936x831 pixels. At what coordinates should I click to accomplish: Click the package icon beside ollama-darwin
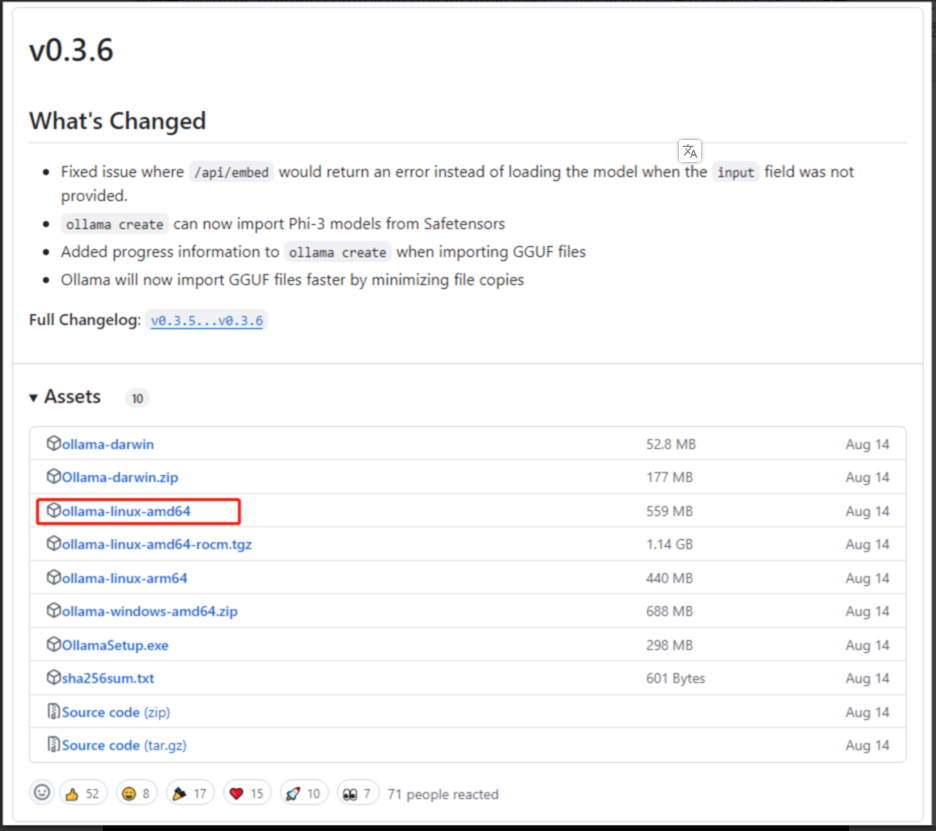pyautogui.click(x=54, y=444)
